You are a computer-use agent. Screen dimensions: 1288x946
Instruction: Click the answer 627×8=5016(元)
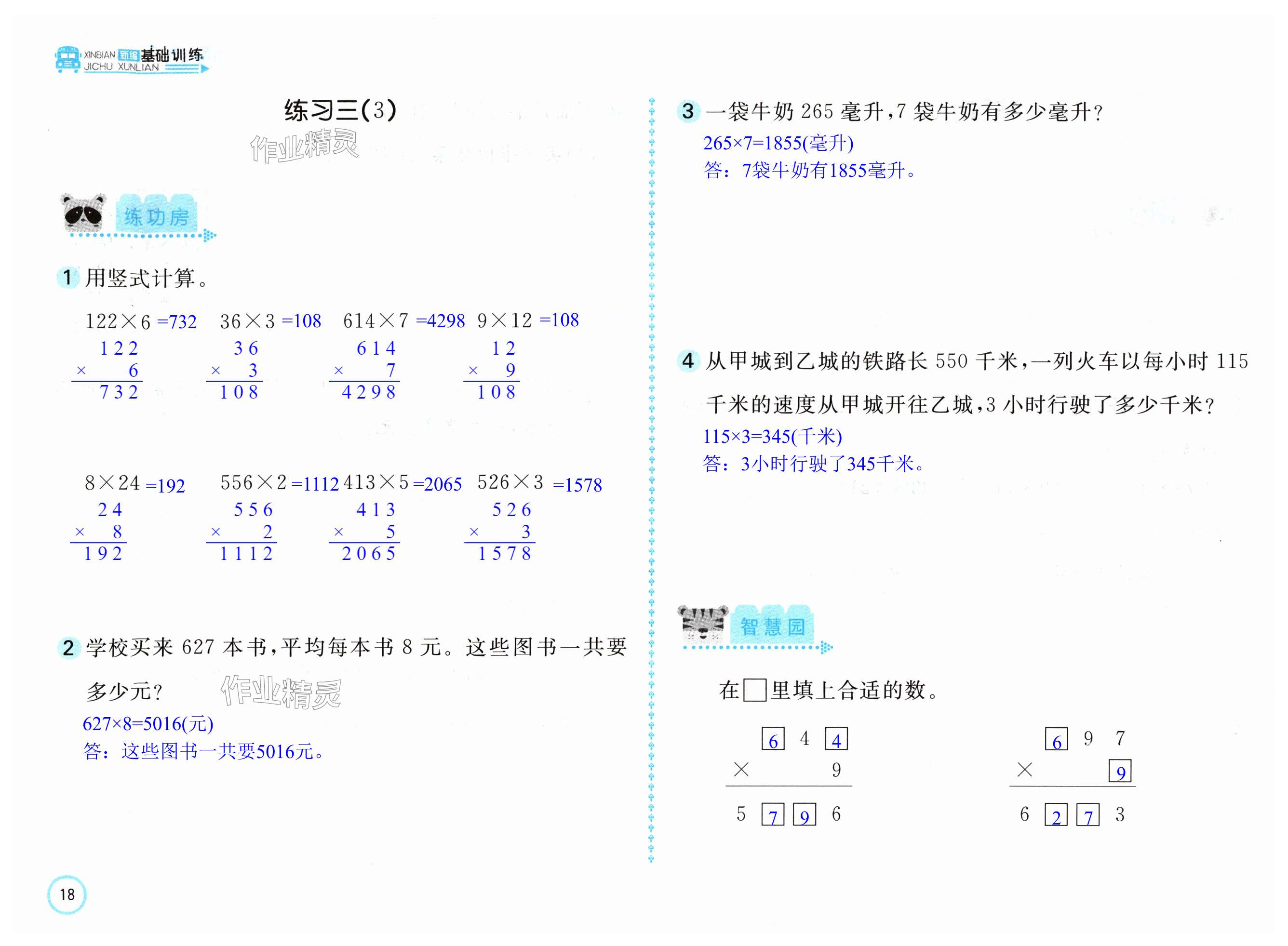click(148, 724)
